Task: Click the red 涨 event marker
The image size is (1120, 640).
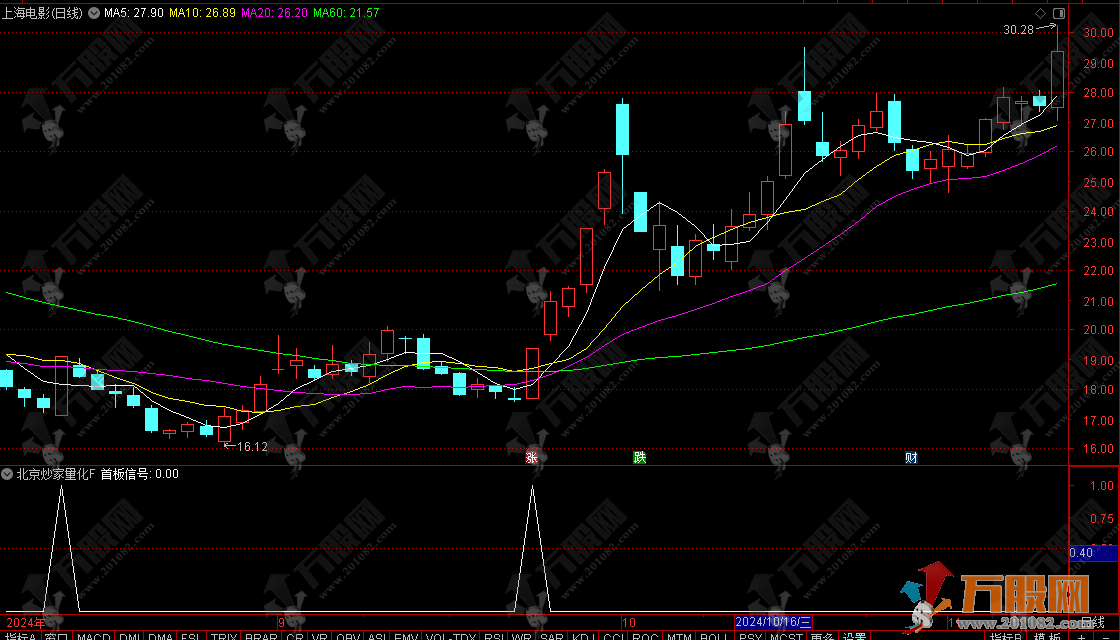Action: pos(531,458)
